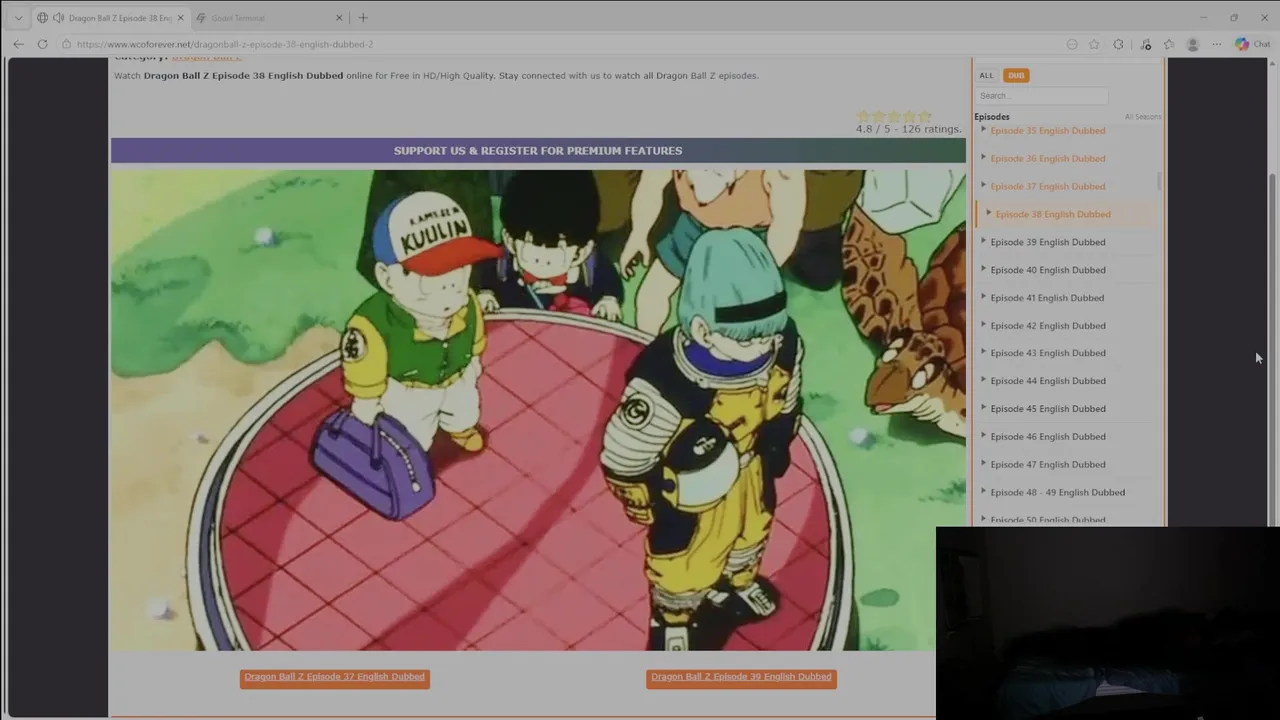Open Episode 40 English Dubbed
The height and width of the screenshot is (720, 1280).
point(1047,270)
